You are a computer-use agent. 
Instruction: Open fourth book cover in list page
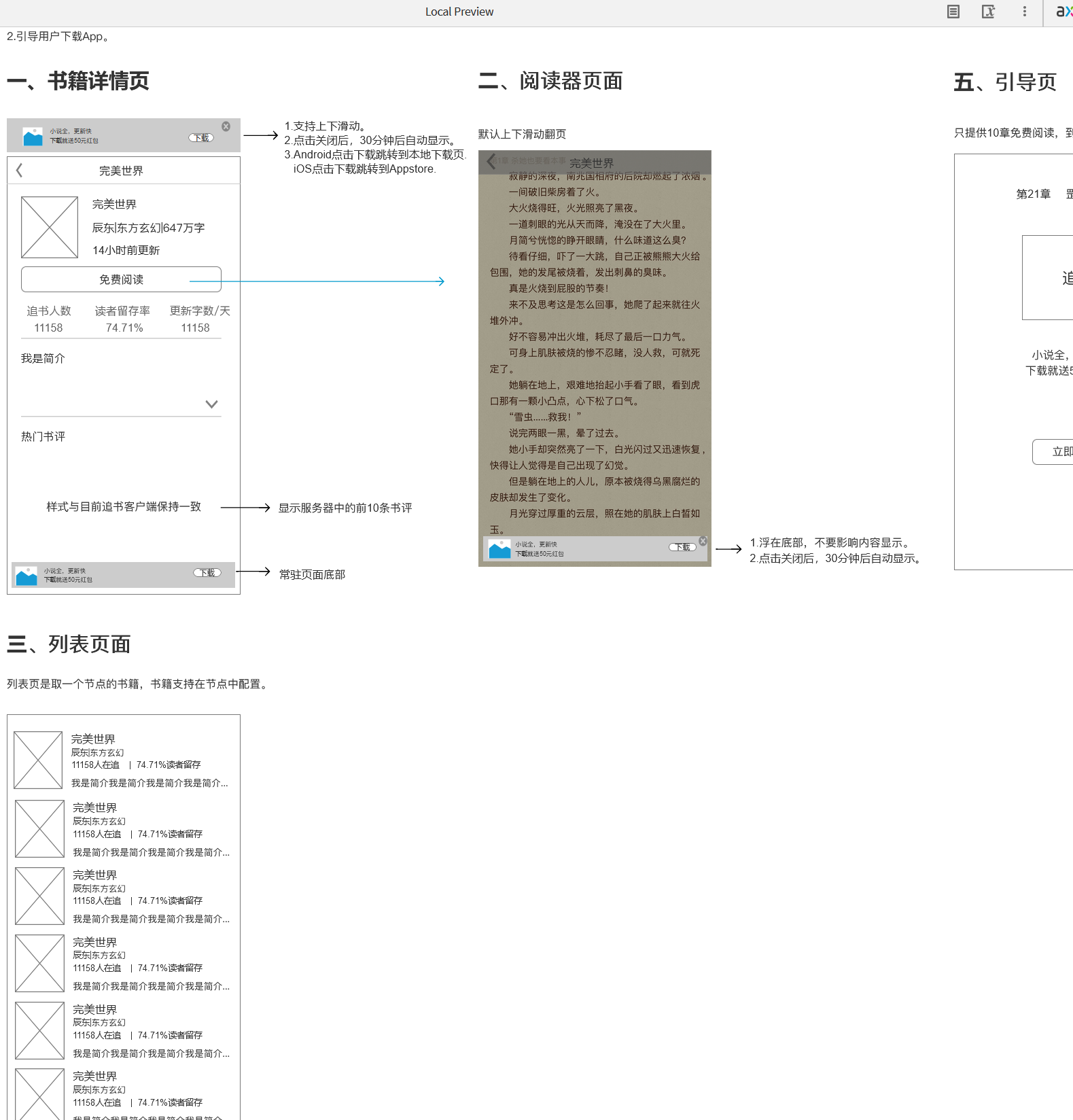pos(39,963)
